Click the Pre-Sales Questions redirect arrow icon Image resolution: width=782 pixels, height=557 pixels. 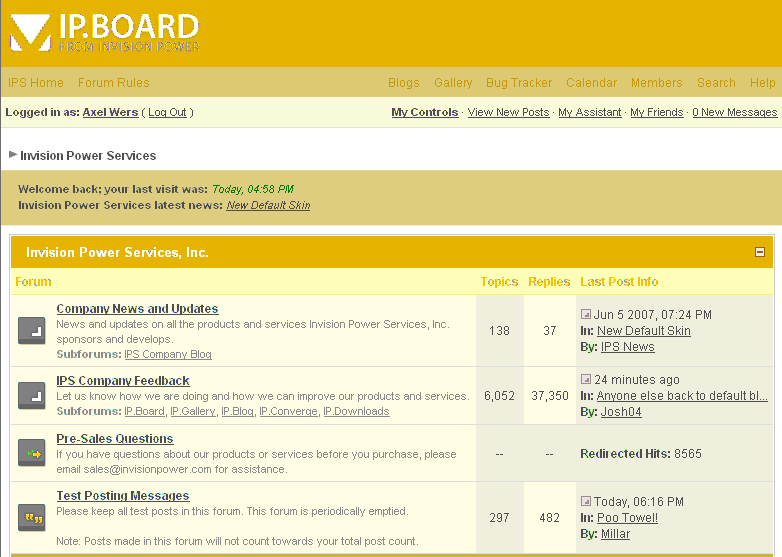31,453
